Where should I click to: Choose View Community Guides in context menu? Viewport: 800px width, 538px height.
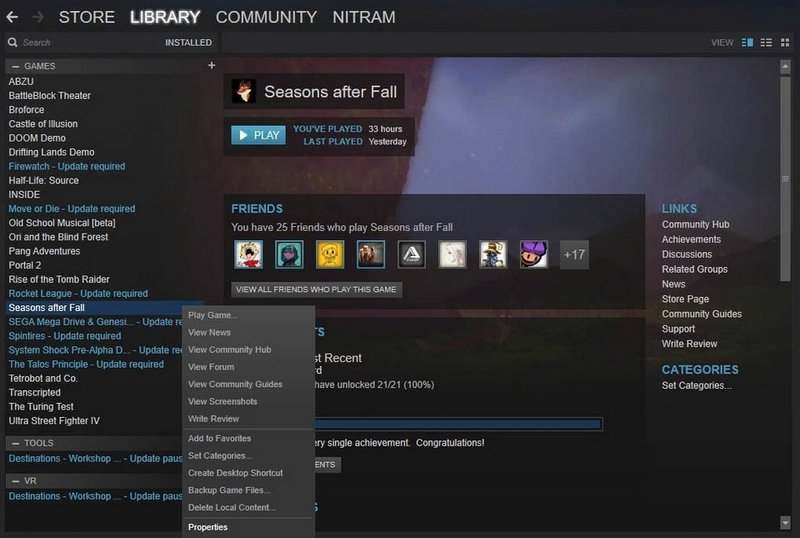[248, 384]
